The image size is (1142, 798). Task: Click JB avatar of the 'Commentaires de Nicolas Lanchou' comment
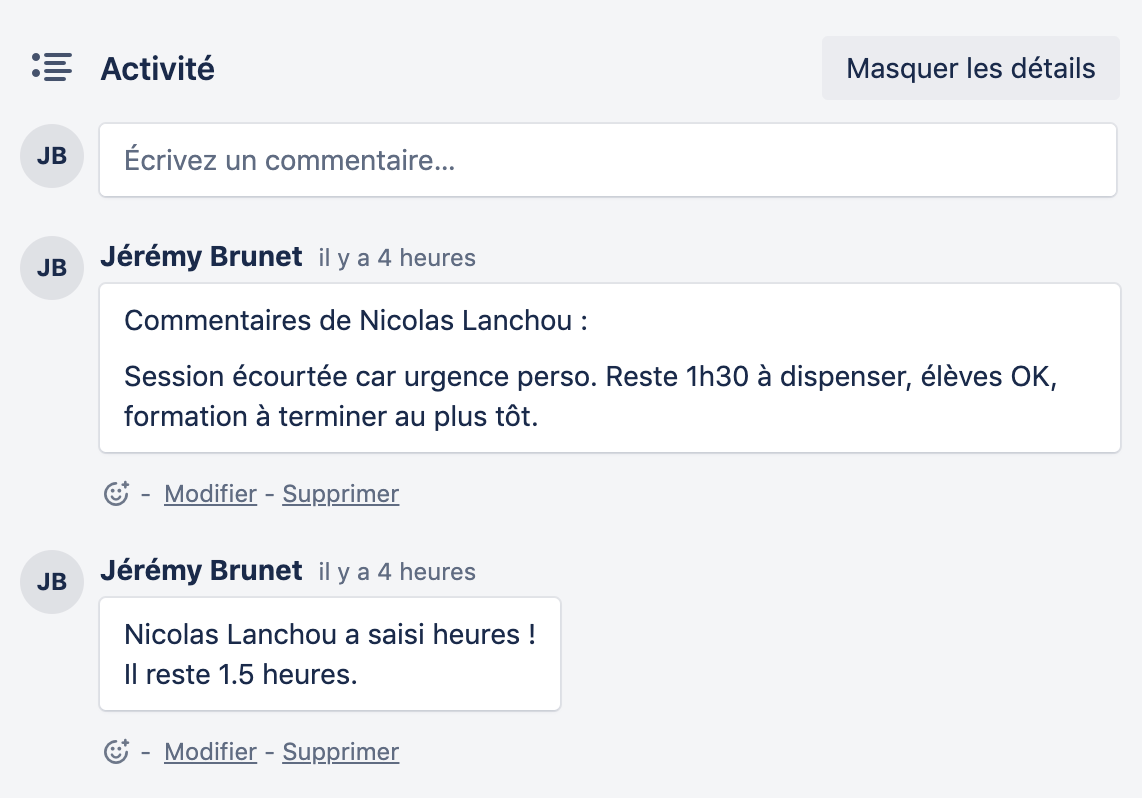[x=52, y=268]
